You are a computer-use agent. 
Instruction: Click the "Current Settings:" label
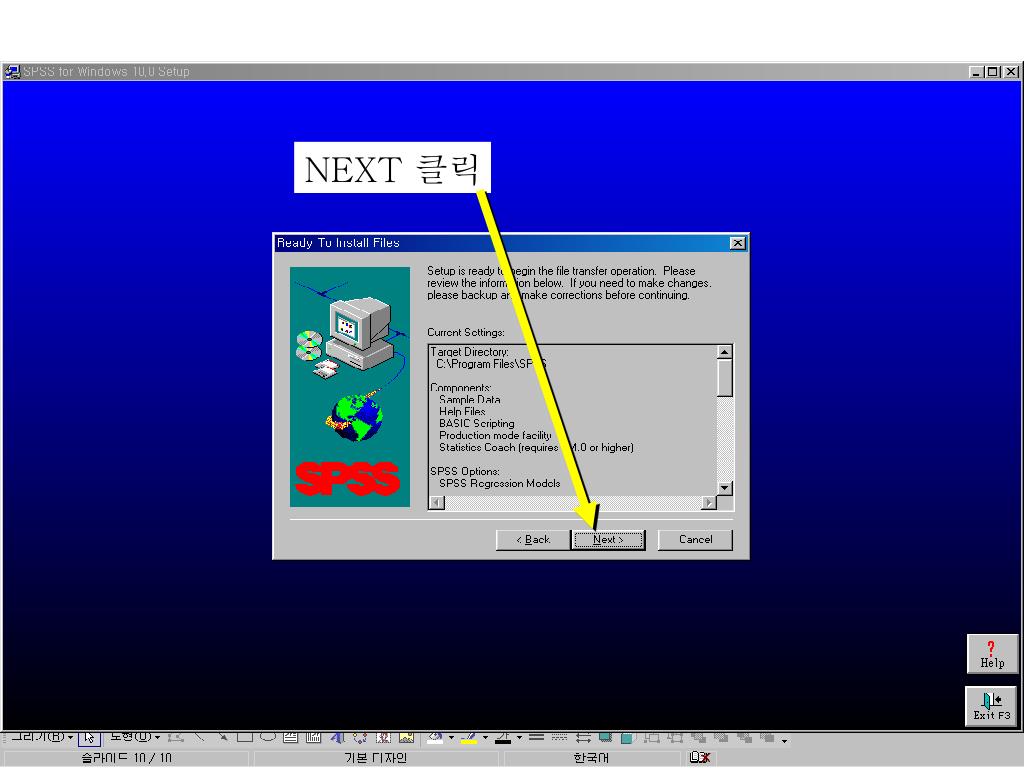(466, 332)
